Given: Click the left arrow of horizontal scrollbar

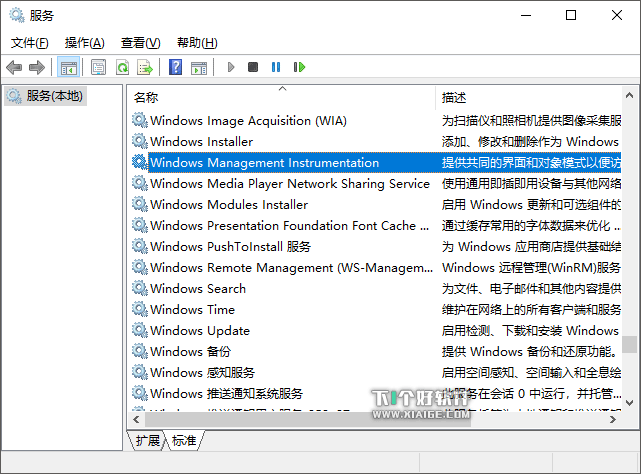Looking at the screenshot, I should click(137, 419).
